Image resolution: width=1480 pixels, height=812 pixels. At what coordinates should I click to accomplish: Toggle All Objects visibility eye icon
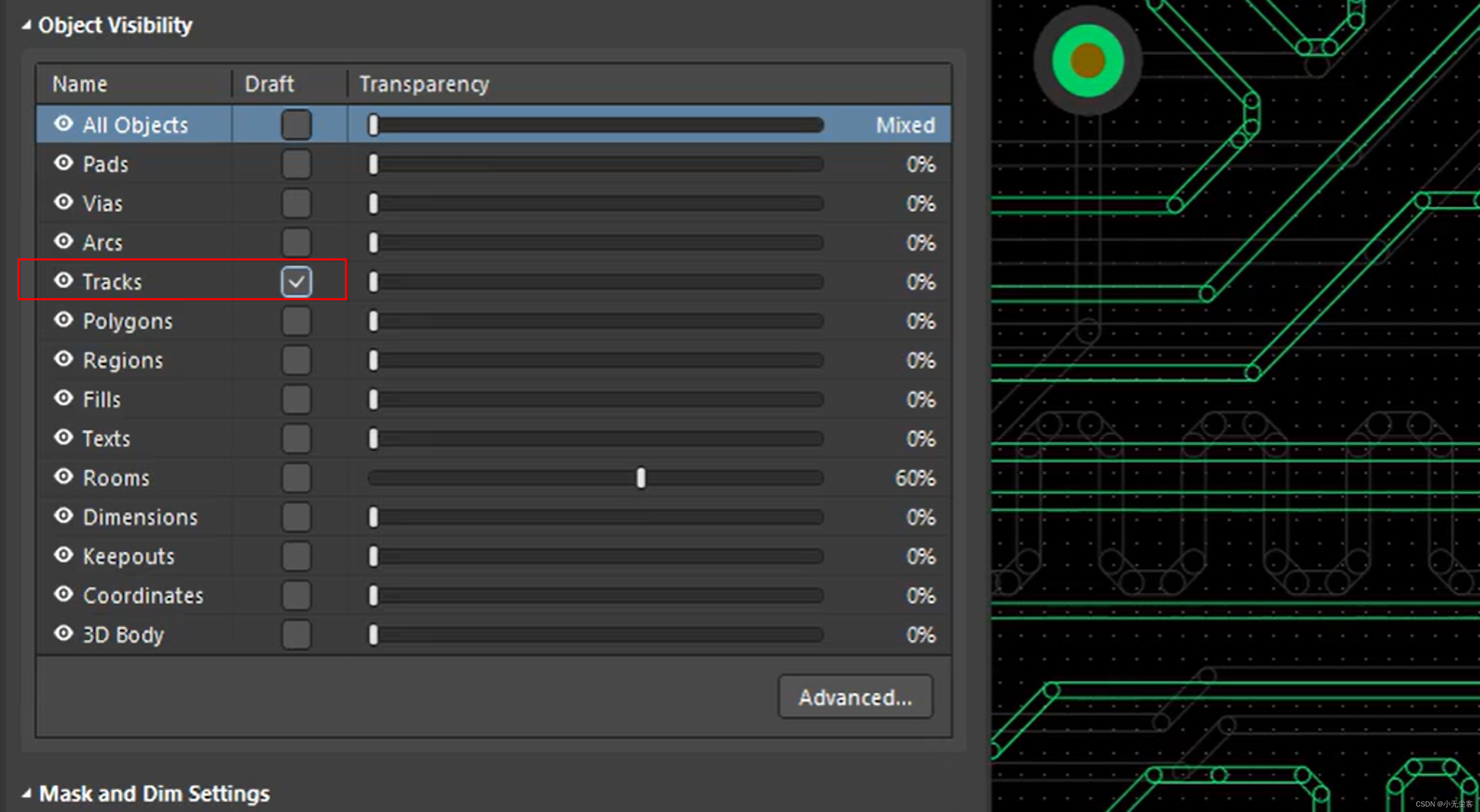pos(64,124)
